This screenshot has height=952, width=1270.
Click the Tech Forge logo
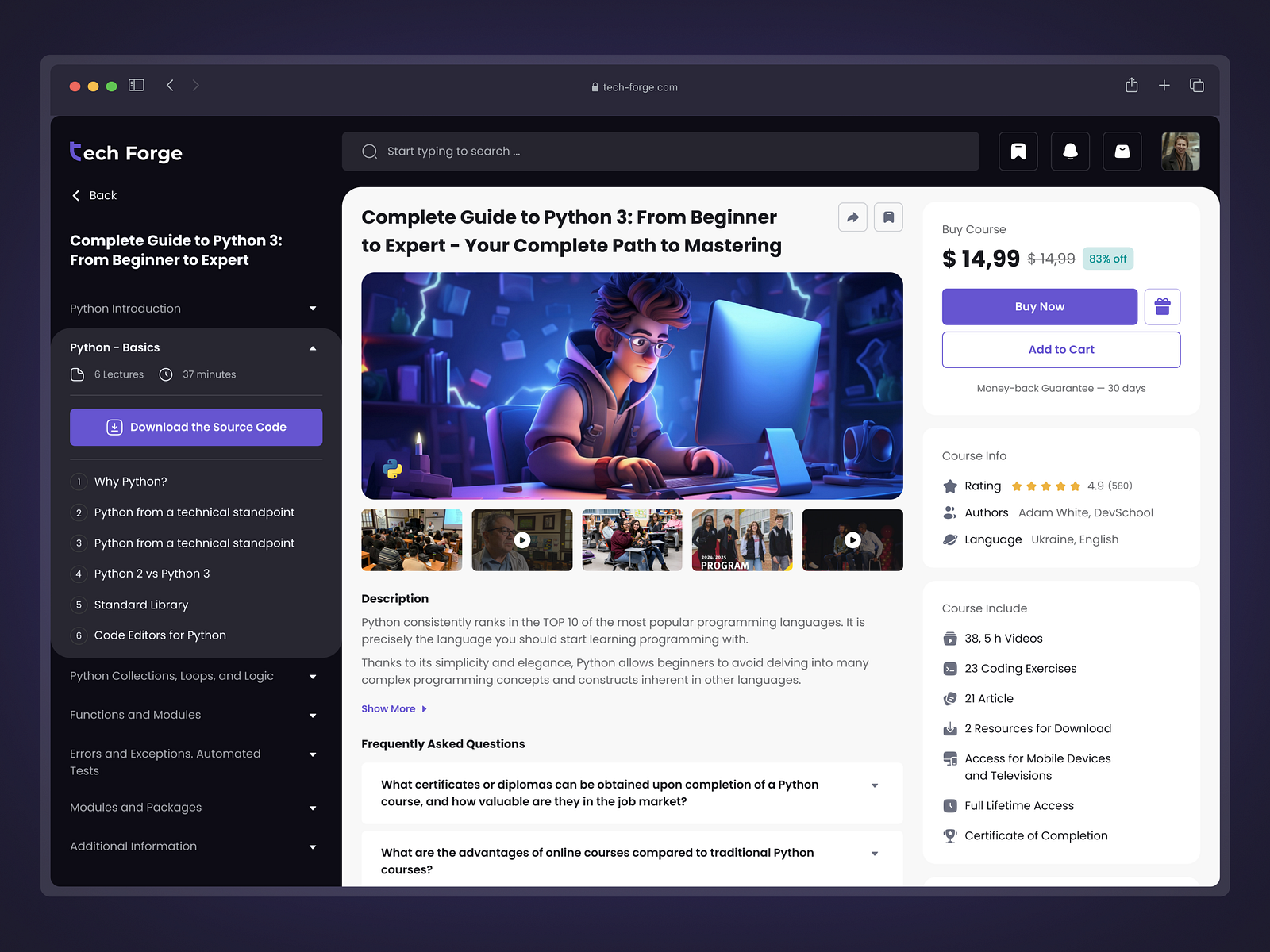pyautogui.click(x=125, y=152)
